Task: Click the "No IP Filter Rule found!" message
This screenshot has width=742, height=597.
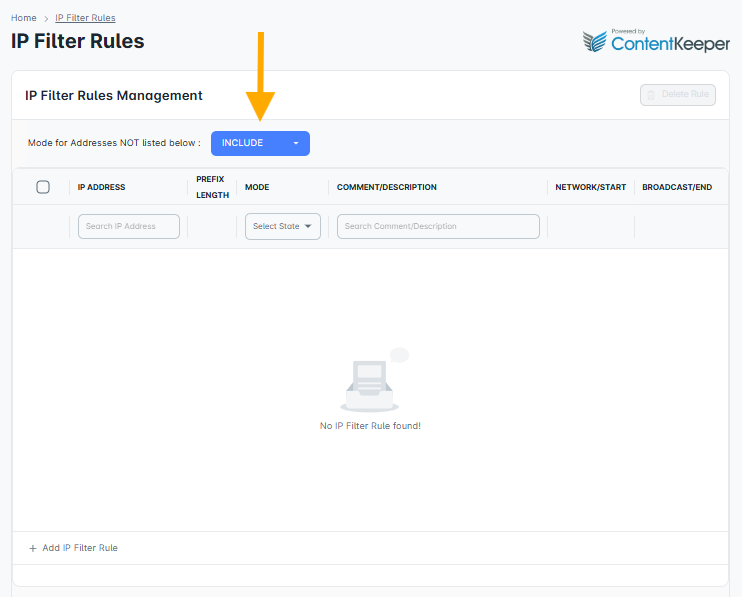Action: click(x=370, y=426)
